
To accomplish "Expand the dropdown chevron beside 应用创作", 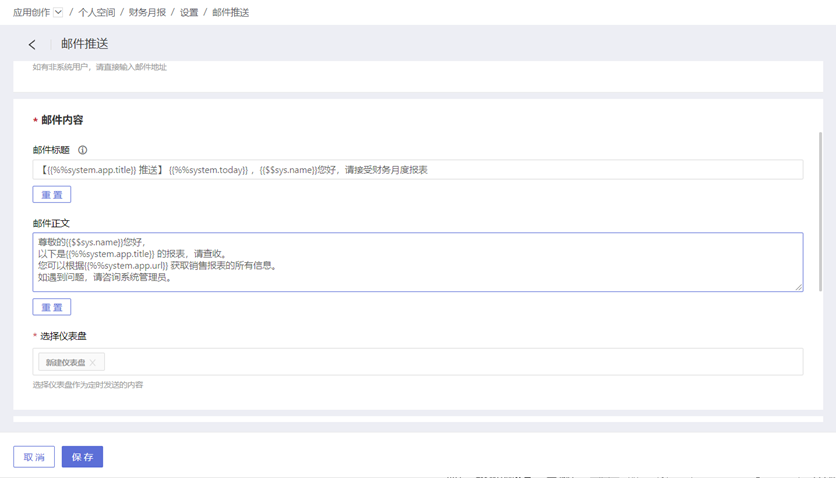I will pos(58,12).
